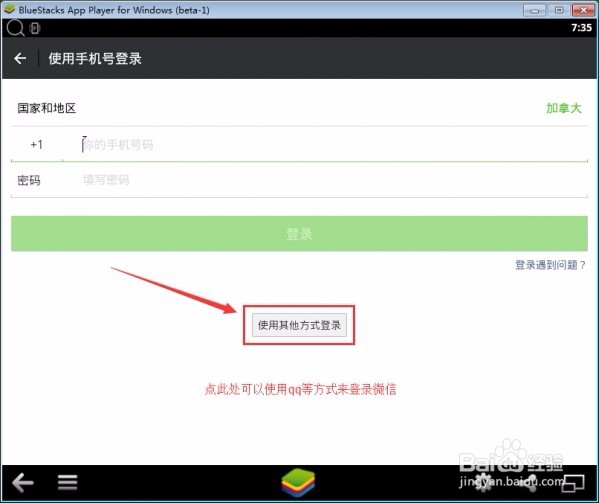This screenshot has width=599, height=503.
Task: Click the 7:35 clock in status bar
Action: pos(581,28)
